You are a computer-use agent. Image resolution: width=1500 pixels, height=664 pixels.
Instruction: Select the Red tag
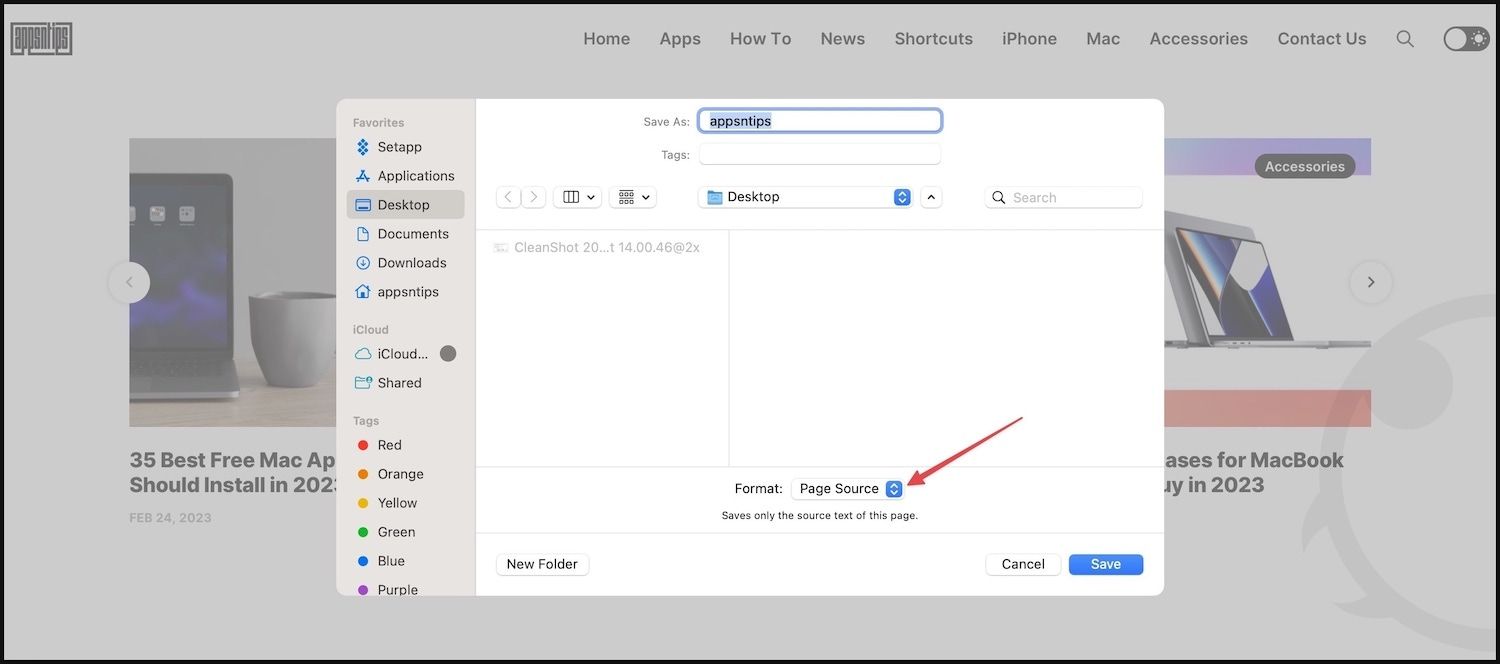389,445
